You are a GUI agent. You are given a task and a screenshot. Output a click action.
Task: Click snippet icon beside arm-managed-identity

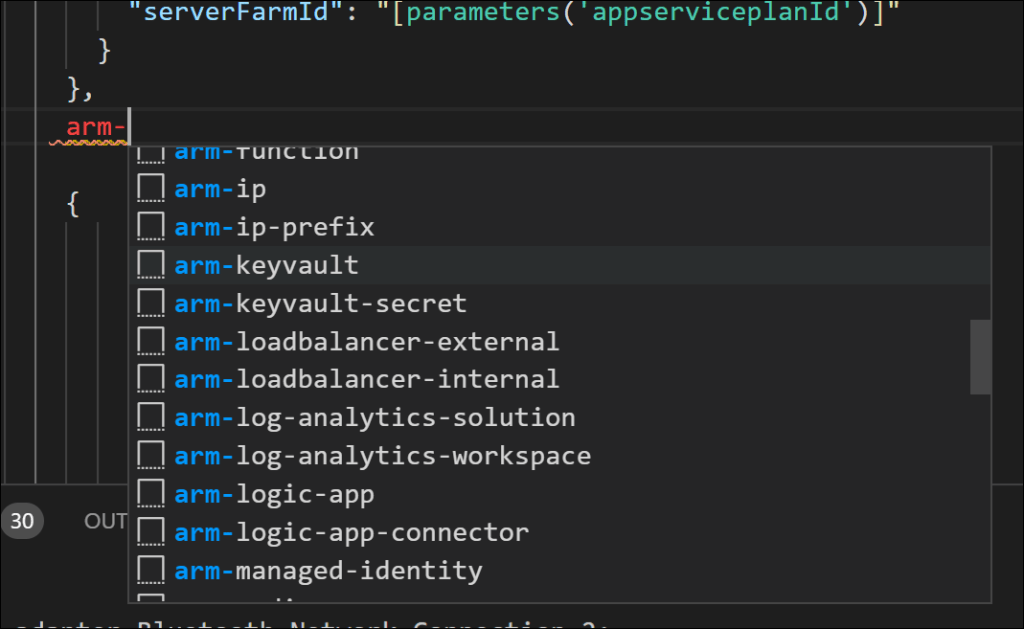150,570
